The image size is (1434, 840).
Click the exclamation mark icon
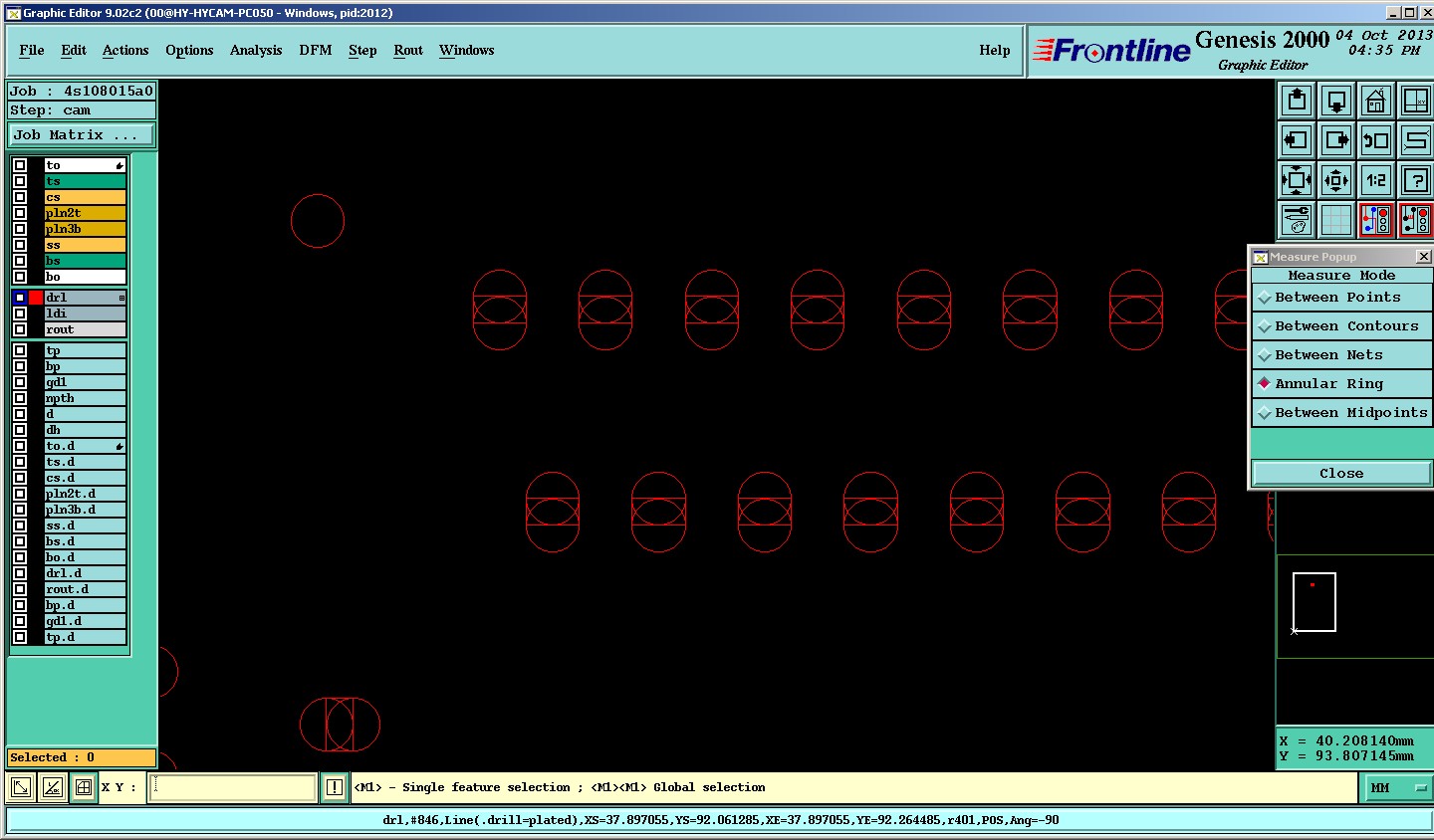(335, 788)
